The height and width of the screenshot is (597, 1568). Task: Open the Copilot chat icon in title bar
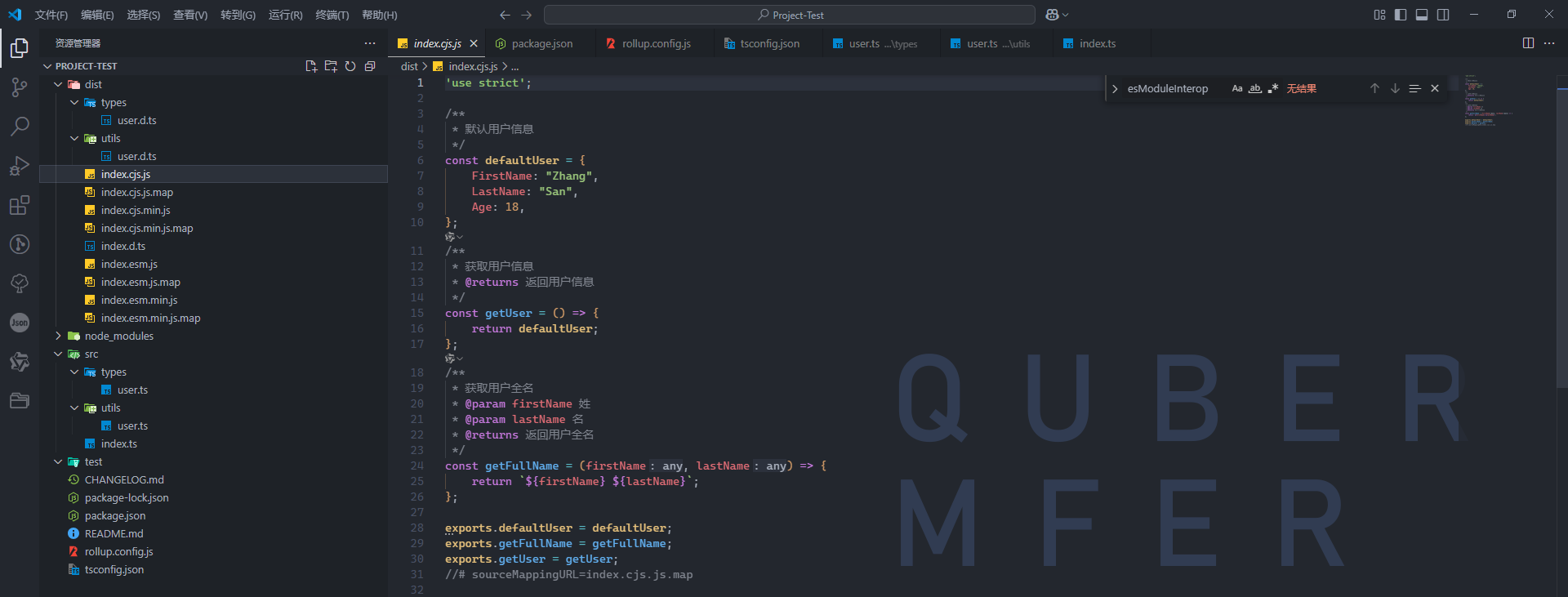coord(1053,15)
